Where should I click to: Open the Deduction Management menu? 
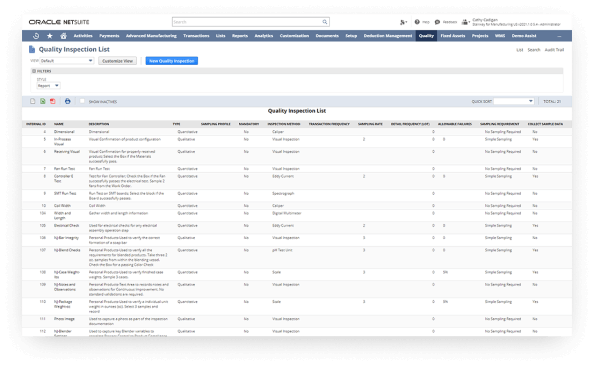tap(388, 36)
